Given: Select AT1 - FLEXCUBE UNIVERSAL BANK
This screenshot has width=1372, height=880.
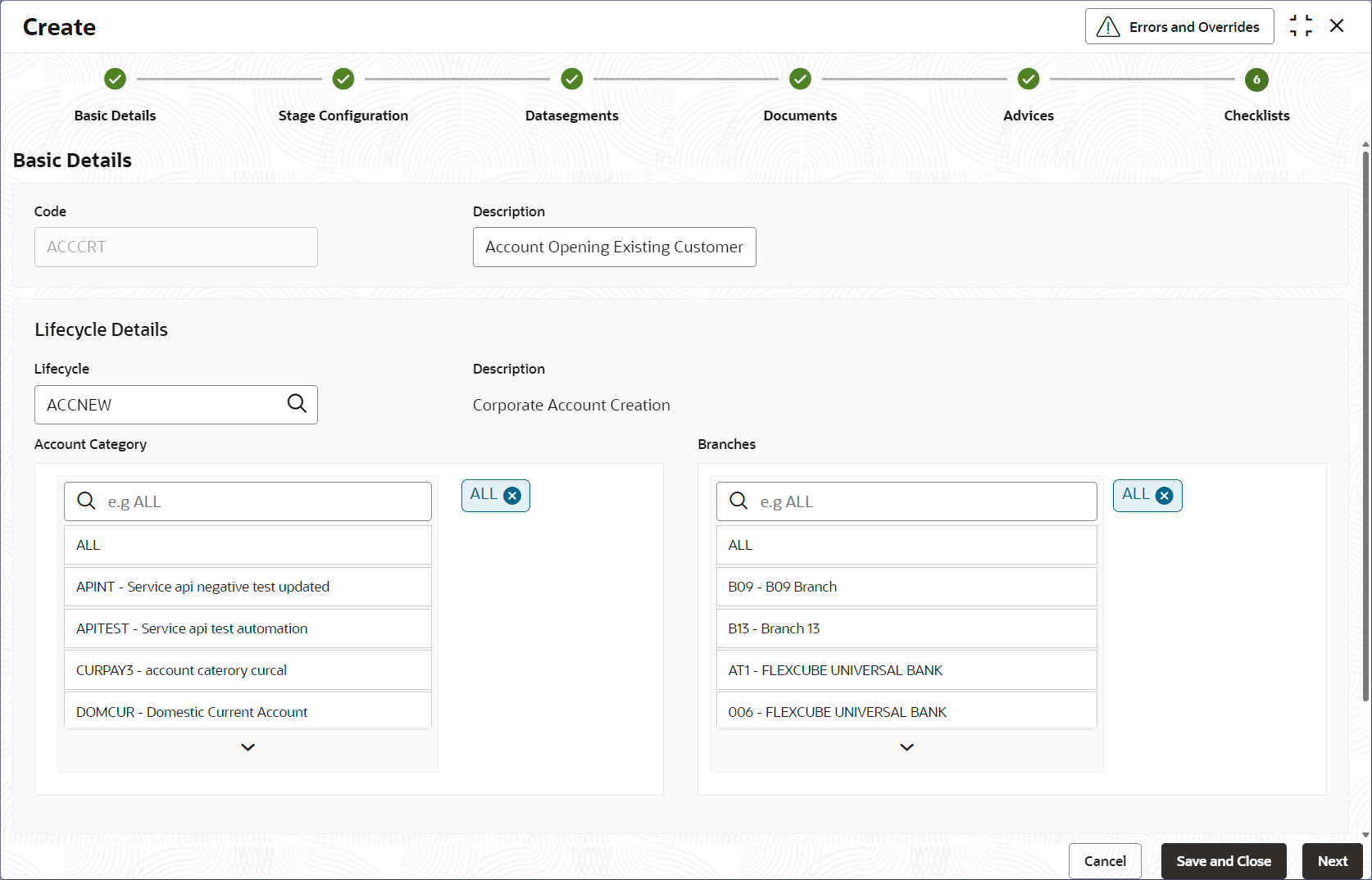Looking at the screenshot, I should click(x=906, y=670).
